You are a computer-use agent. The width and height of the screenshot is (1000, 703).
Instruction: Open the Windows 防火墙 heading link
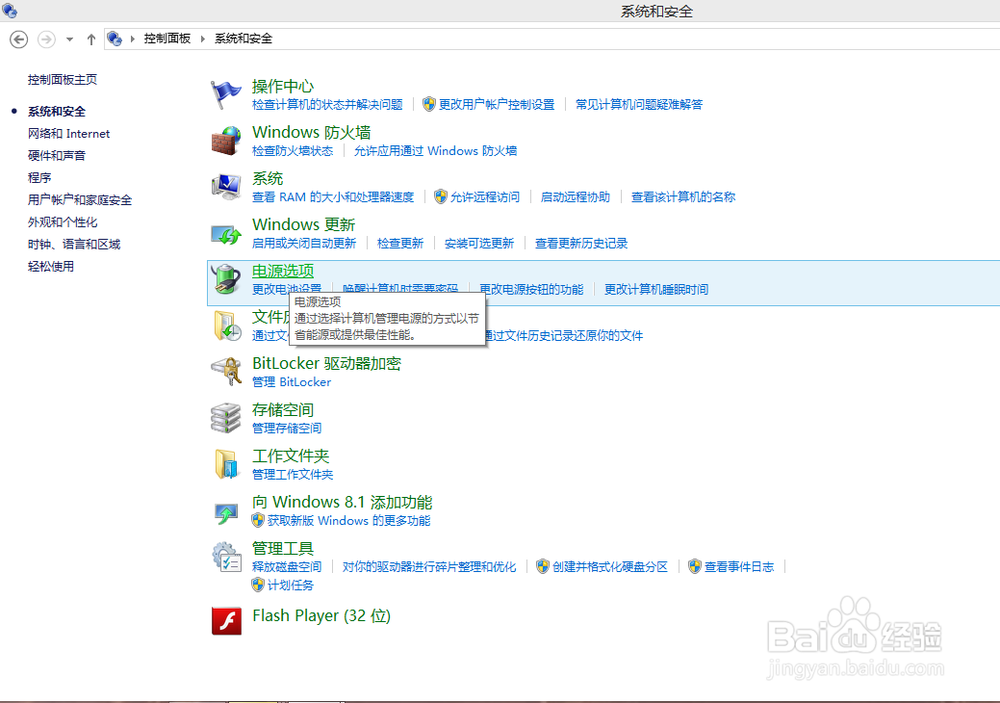click(311, 133)
